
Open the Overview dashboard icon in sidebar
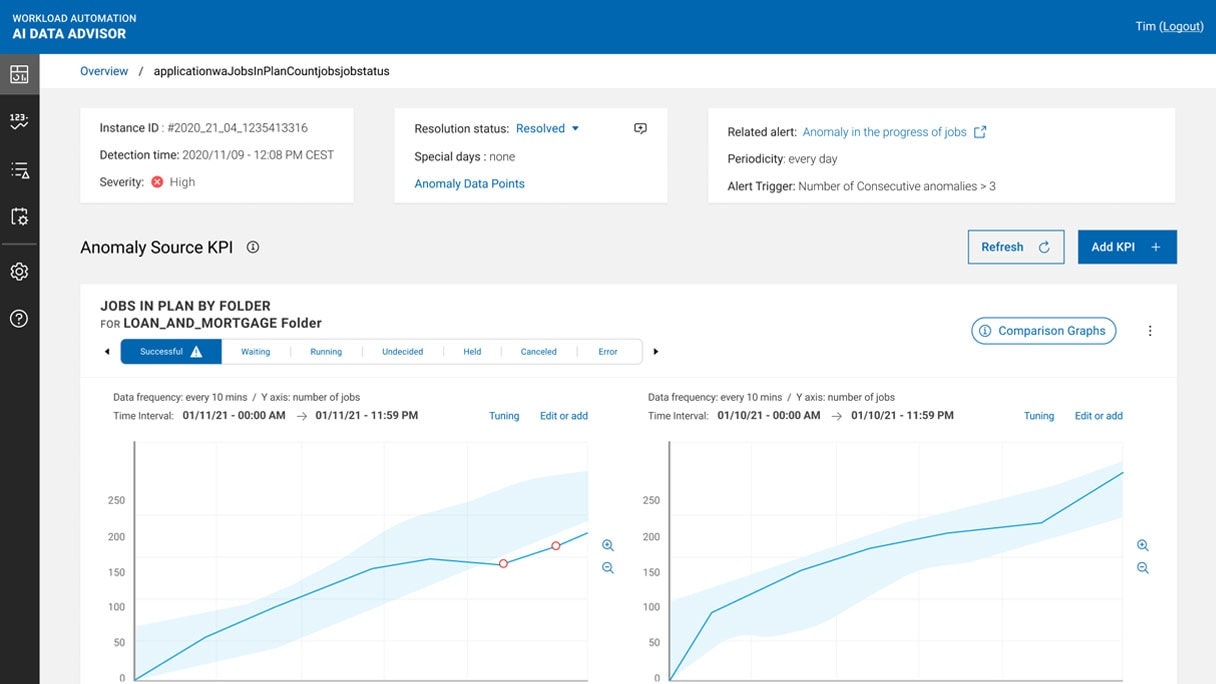pos(19,73)
